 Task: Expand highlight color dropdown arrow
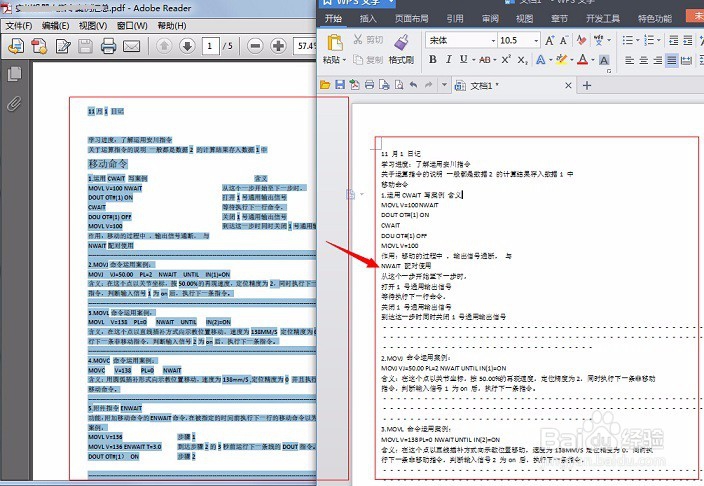(x=572, y=60)
